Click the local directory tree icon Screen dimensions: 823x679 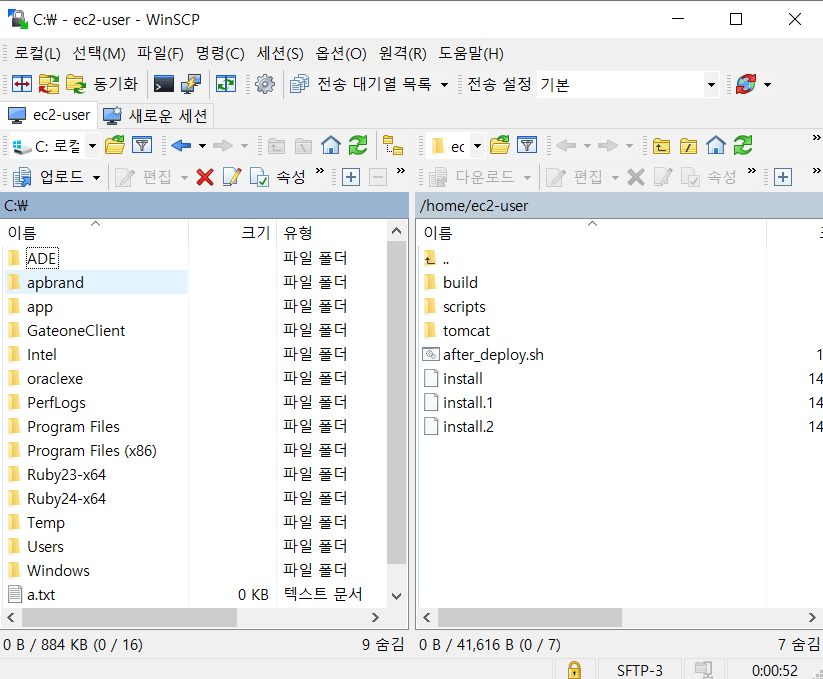coord(393,145)
